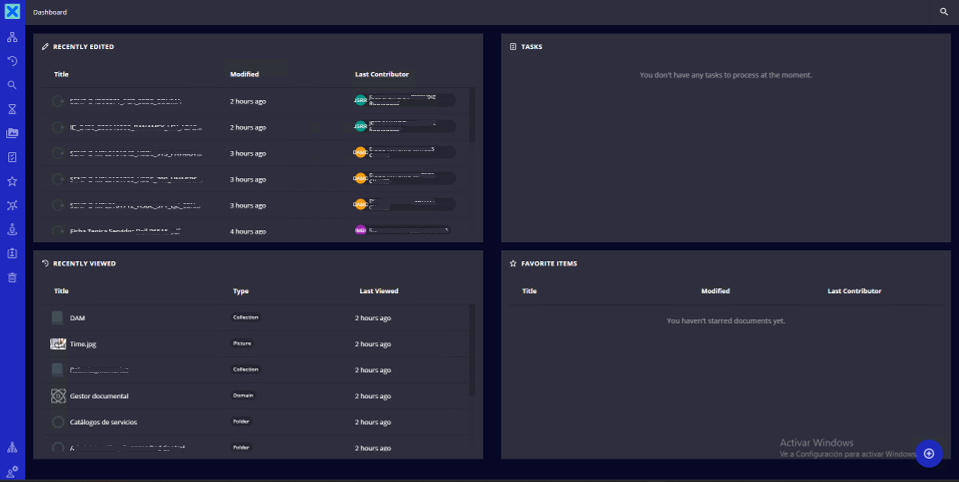This screenshot has width=959, height=482.
Task: Open the Recents history sidebar icon
Action: coord(12,61)
